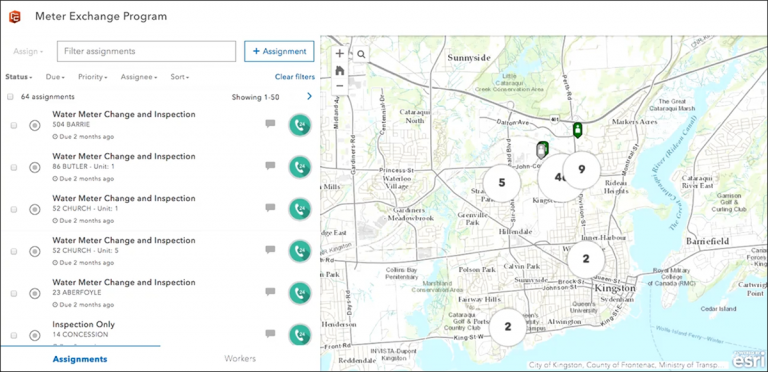Screen dimensions: 768x372
Task: Open Water Meter Change for 23 ABERFOYLE
Action: [x=124, y=283]
